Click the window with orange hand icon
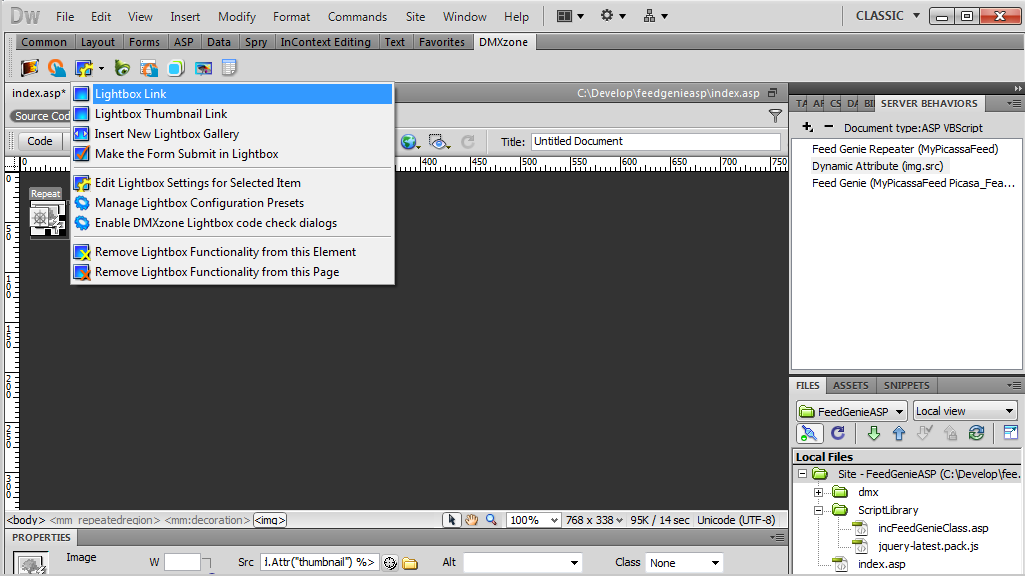The height and width of the screenshot is (576, 1025). (x=149, y=68)
